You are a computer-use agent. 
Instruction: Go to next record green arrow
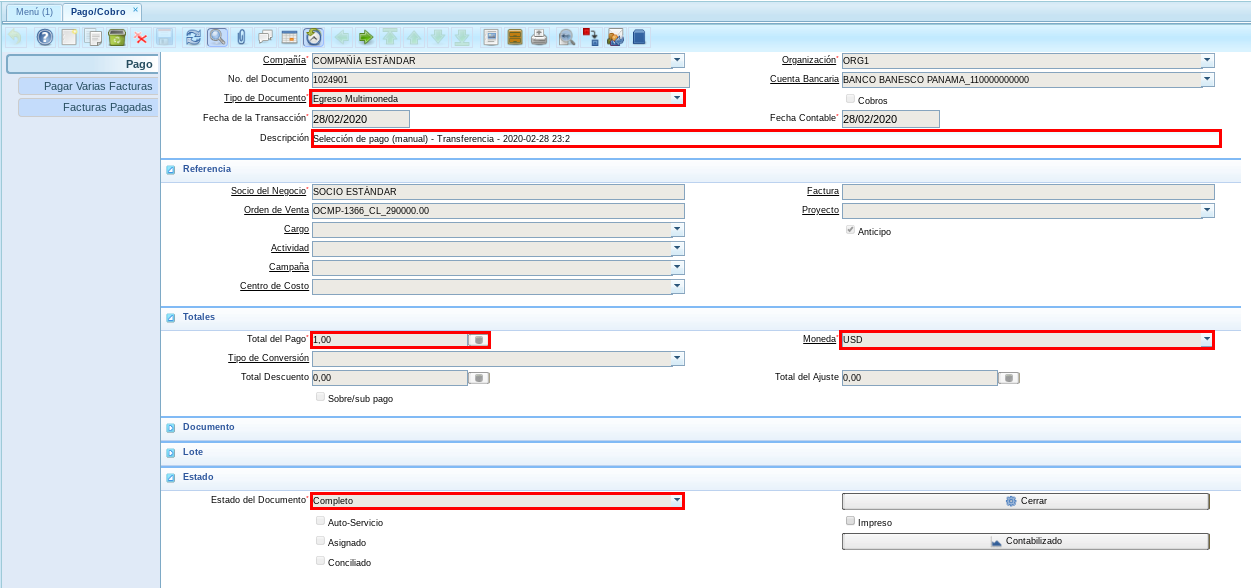tap(366, 37)
